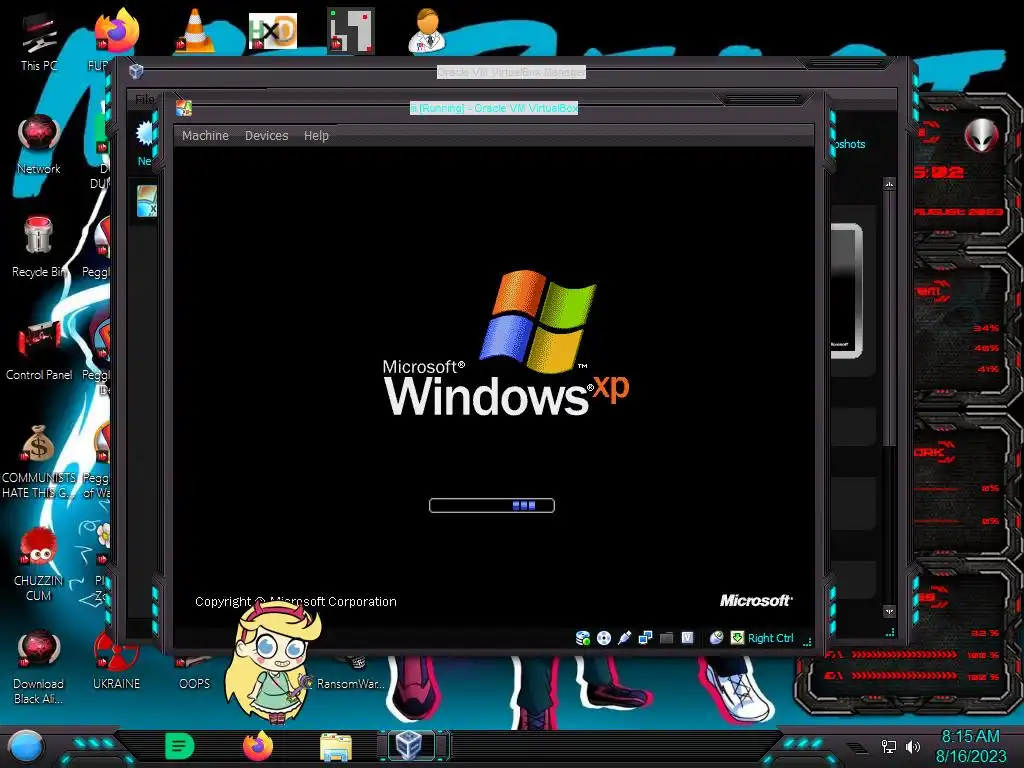Open the doctor figure desktop shortcut
This screenshot has width=1024, height=768.
(428, 31)
